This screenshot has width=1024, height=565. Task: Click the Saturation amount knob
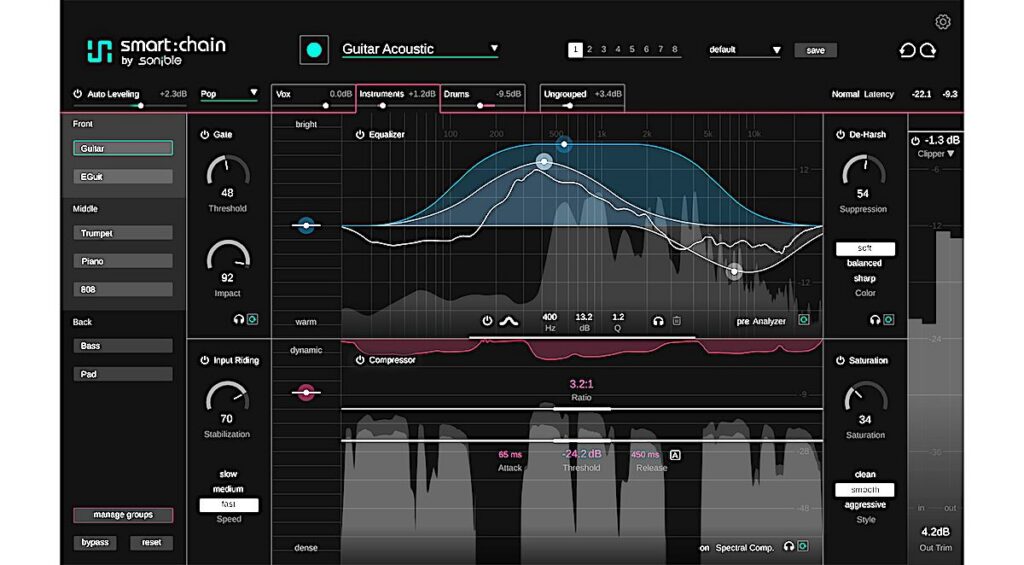pos(865,398)
